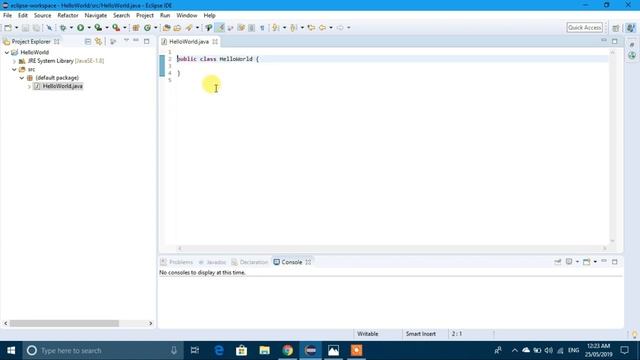Open the Project menu
This screenshot has height=360, width=640.
pos(145,16)
